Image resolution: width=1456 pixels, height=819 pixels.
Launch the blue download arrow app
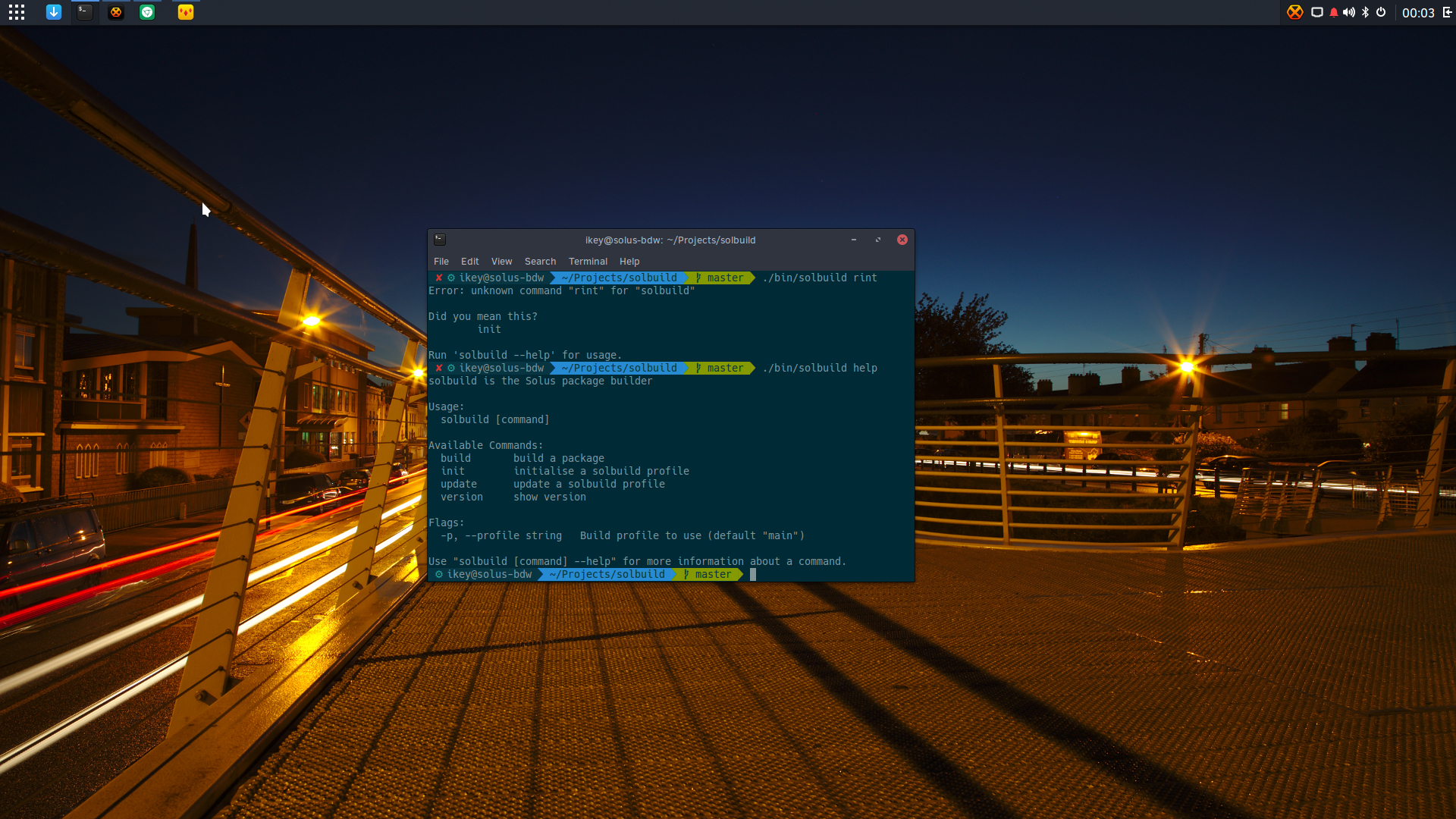(53, 12)
